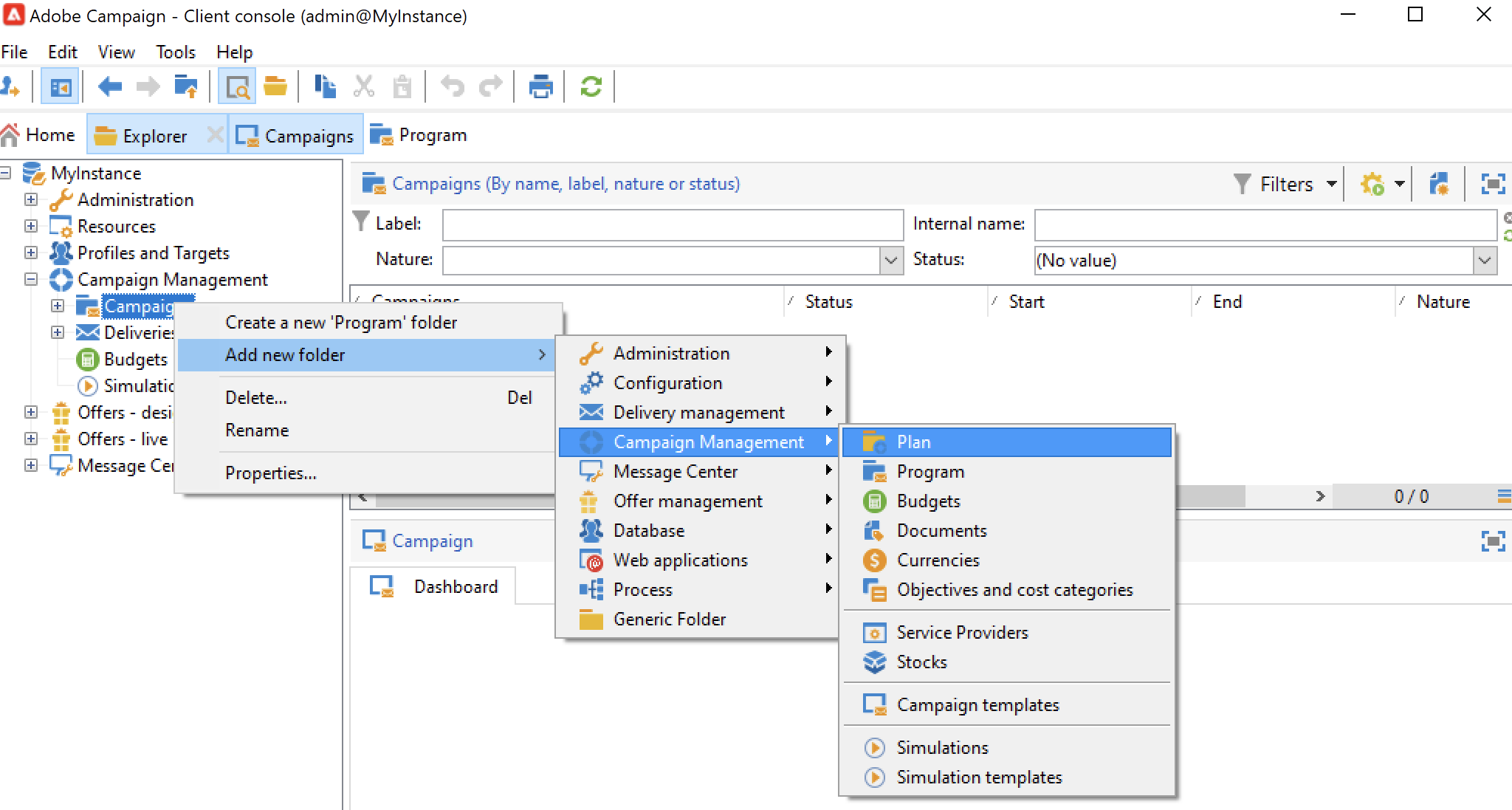Viewport: 1512px width, 810px height.
Task: Close the Explorer tab
Action: click(214, 135)
